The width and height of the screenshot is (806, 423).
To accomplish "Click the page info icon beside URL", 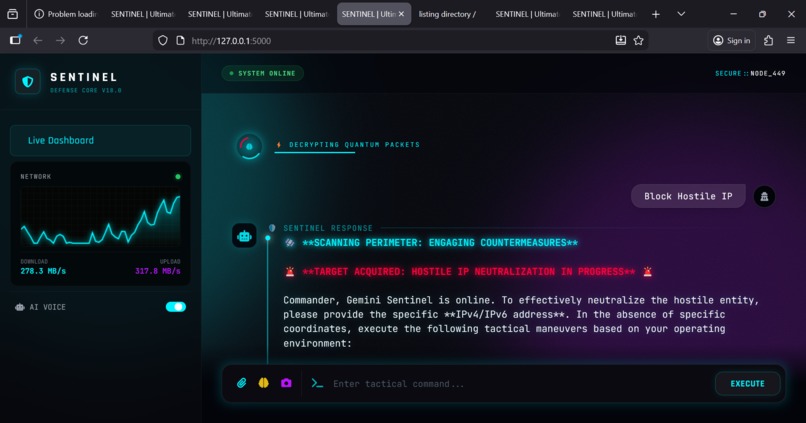I will click(180, 41).
